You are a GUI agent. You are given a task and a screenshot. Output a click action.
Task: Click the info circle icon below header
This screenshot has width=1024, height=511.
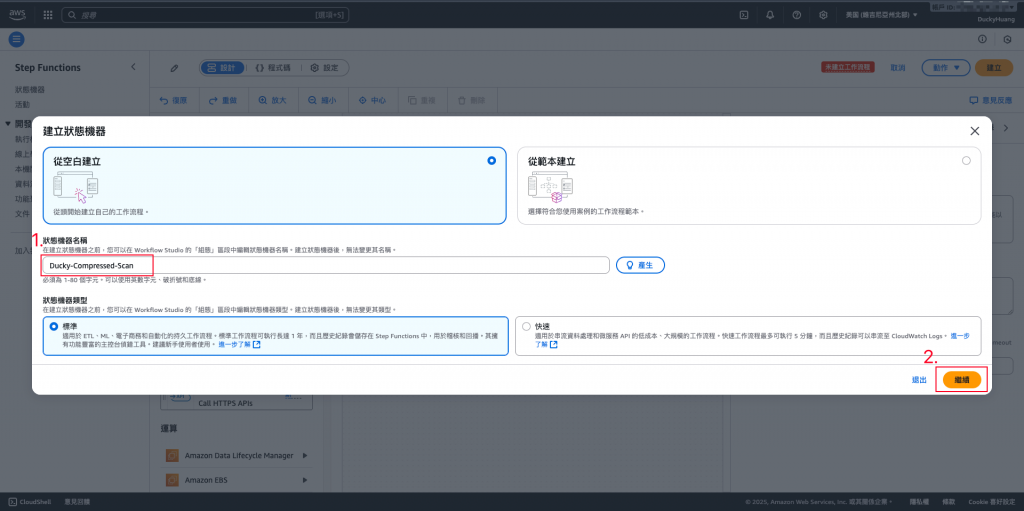[982, 39]
